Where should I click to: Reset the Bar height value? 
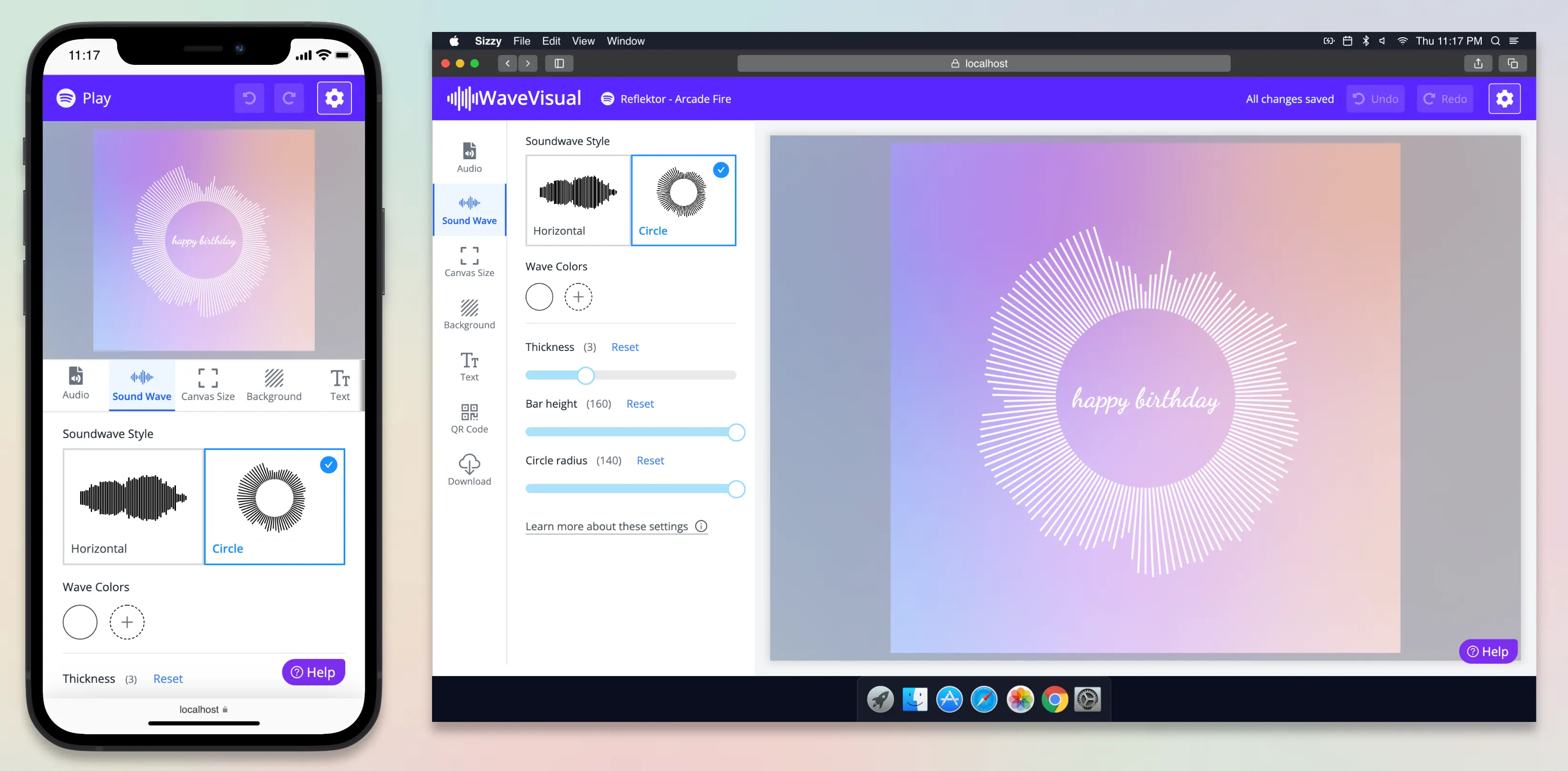click(x=639, y=403)
